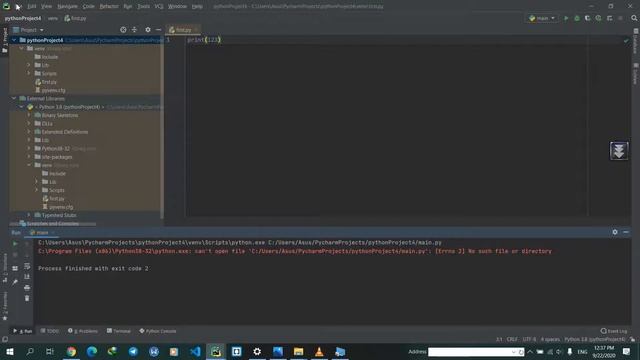The width and height of the screenshot is (640, 360).
Task: Expand Binary Skeletons node
Action: [29, 115]
